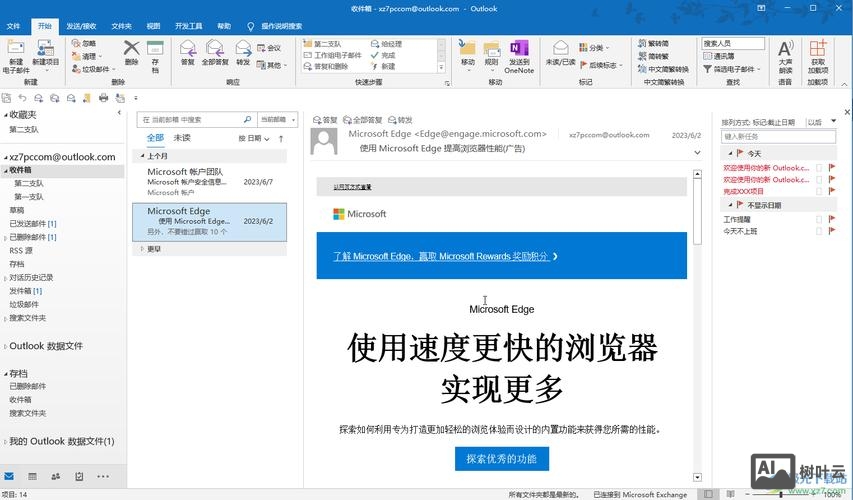The width and height of the screenshot is (853, 500).
Task: Open the 按日期 sort dropdown
Action: click(x=254, y=139)
